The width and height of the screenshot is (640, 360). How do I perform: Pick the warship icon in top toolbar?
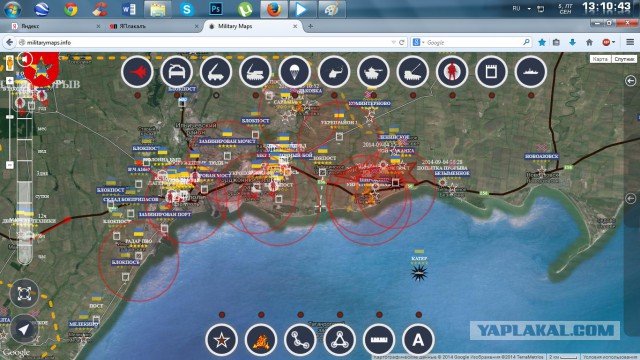[x=531, y=72]
